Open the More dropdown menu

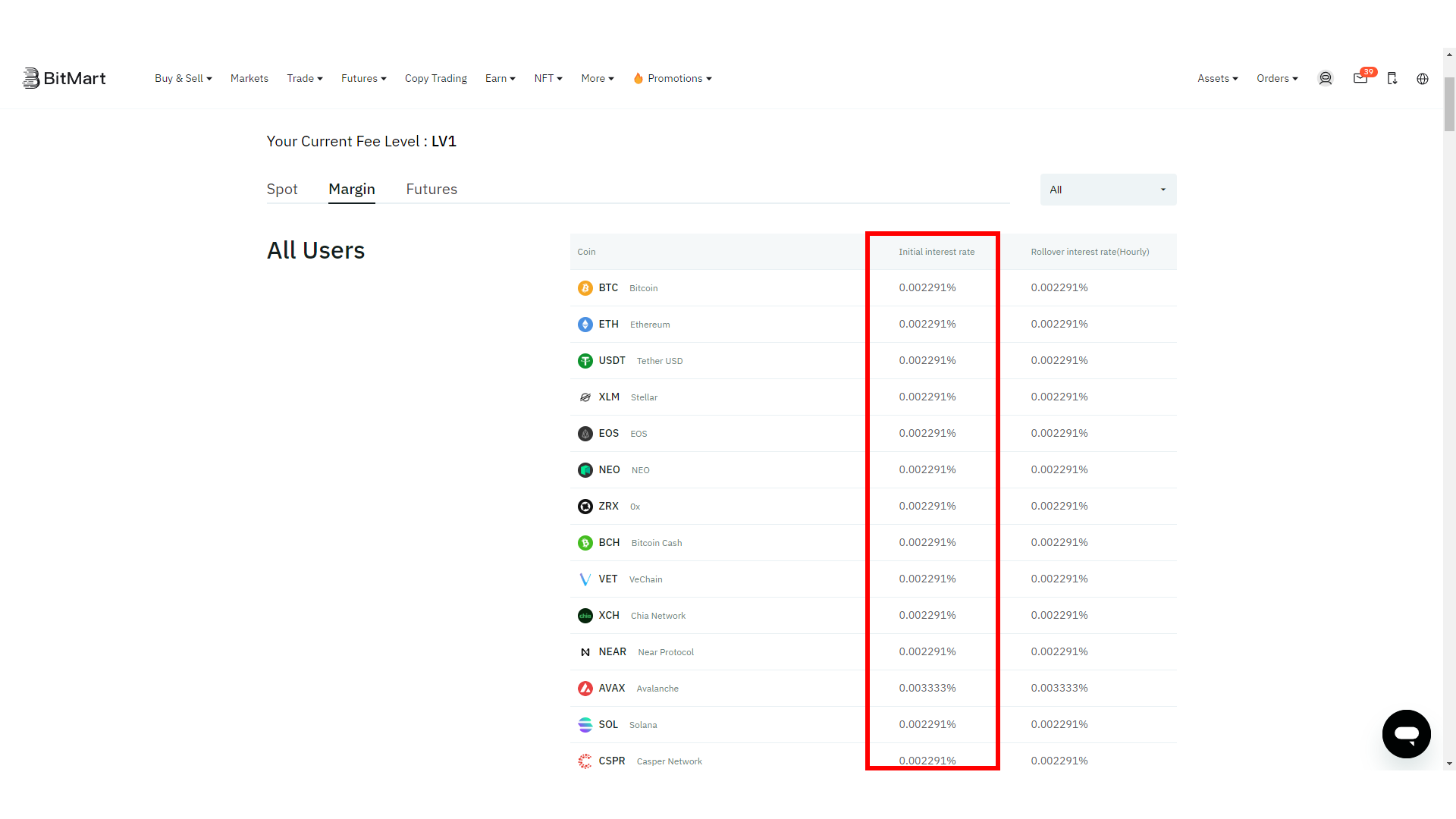click(x=597, y=78)
